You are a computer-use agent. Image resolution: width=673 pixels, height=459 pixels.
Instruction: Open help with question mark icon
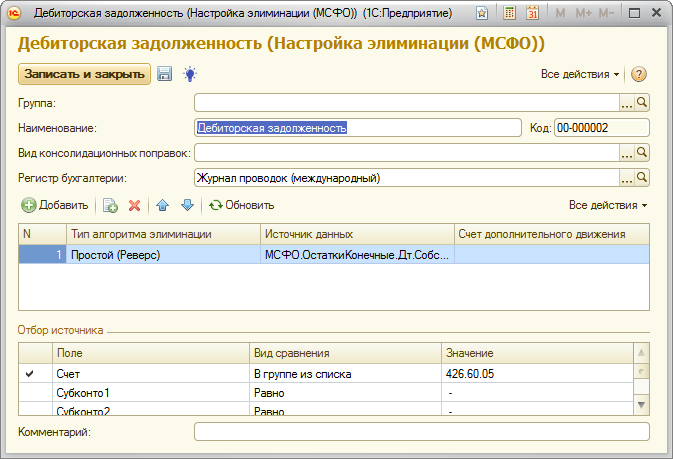tap(639, 75)
